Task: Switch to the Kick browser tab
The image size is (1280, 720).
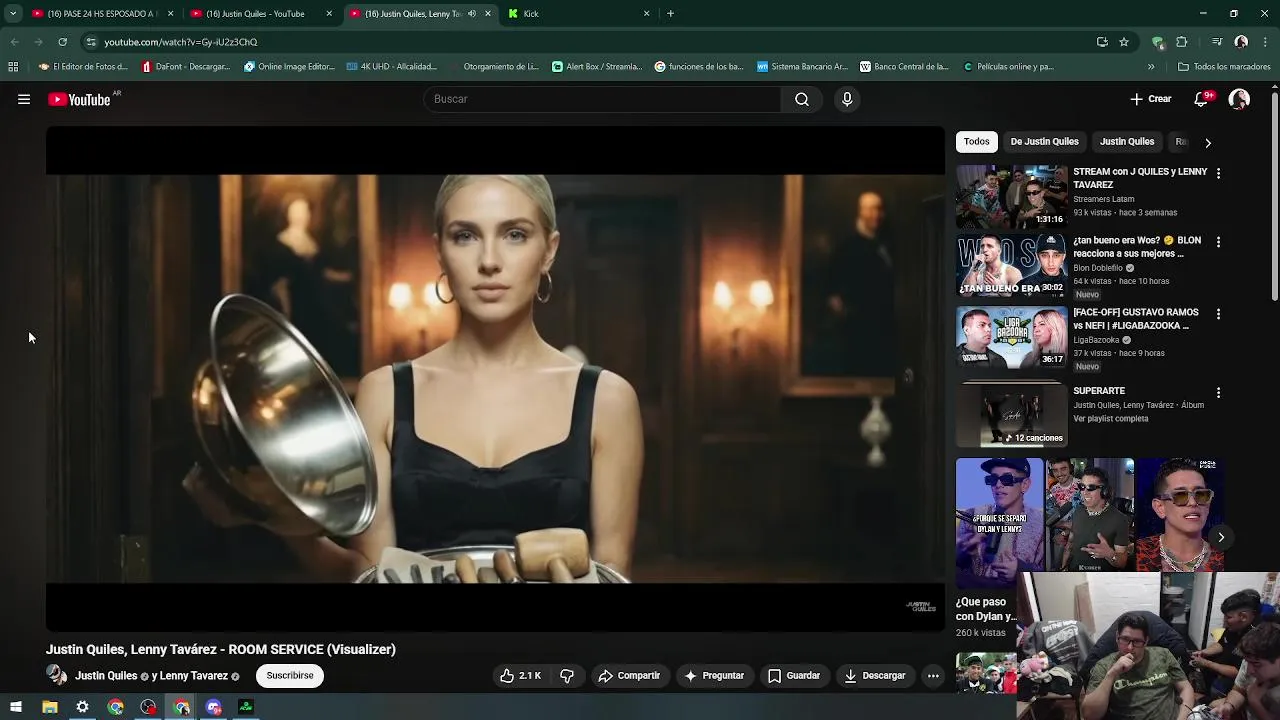Action: (x=579, y=14)
